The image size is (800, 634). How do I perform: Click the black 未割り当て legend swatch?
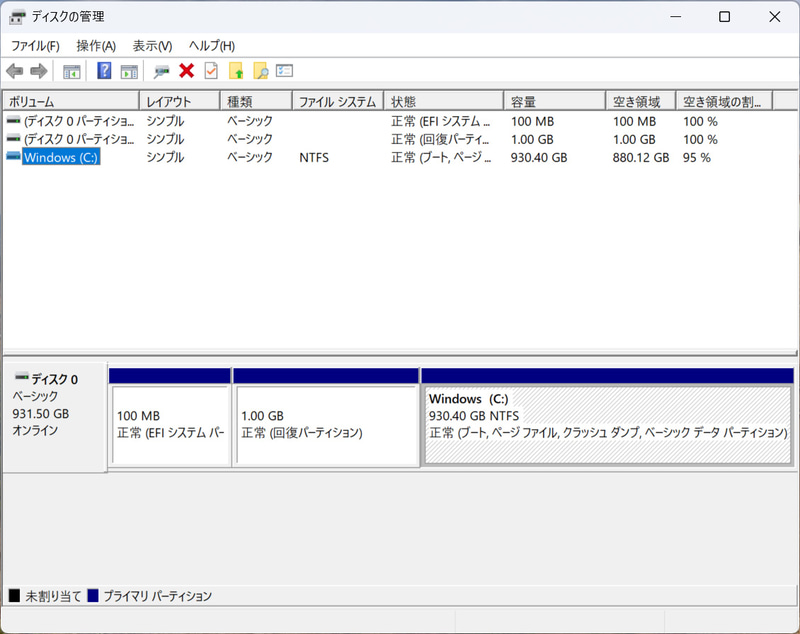(x=14, y=595)
